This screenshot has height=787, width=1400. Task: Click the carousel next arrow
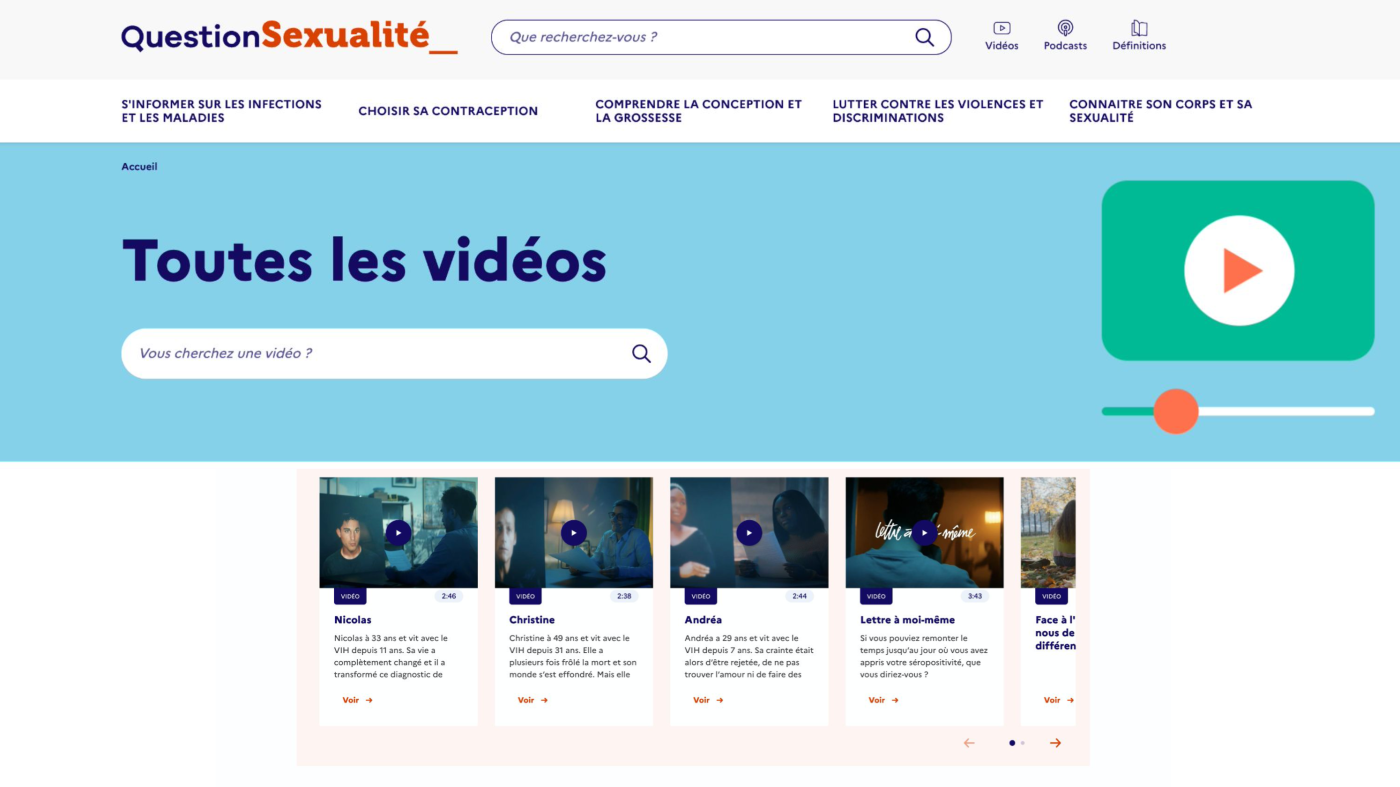click(x=1055, y=743)
